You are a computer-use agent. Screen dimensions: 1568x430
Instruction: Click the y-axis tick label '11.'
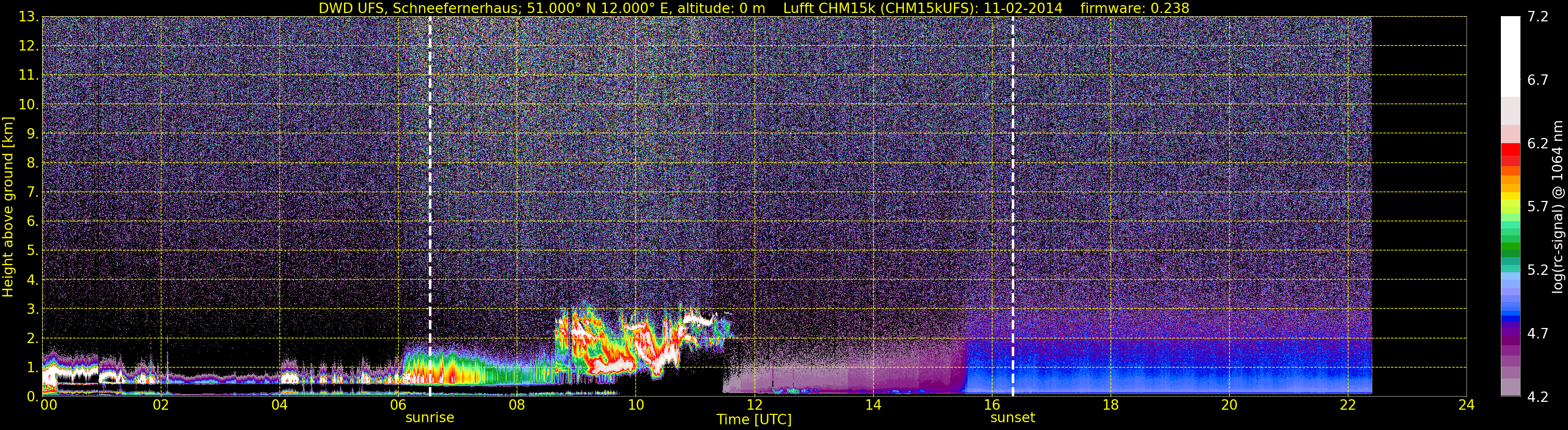[x=29, y=75]
